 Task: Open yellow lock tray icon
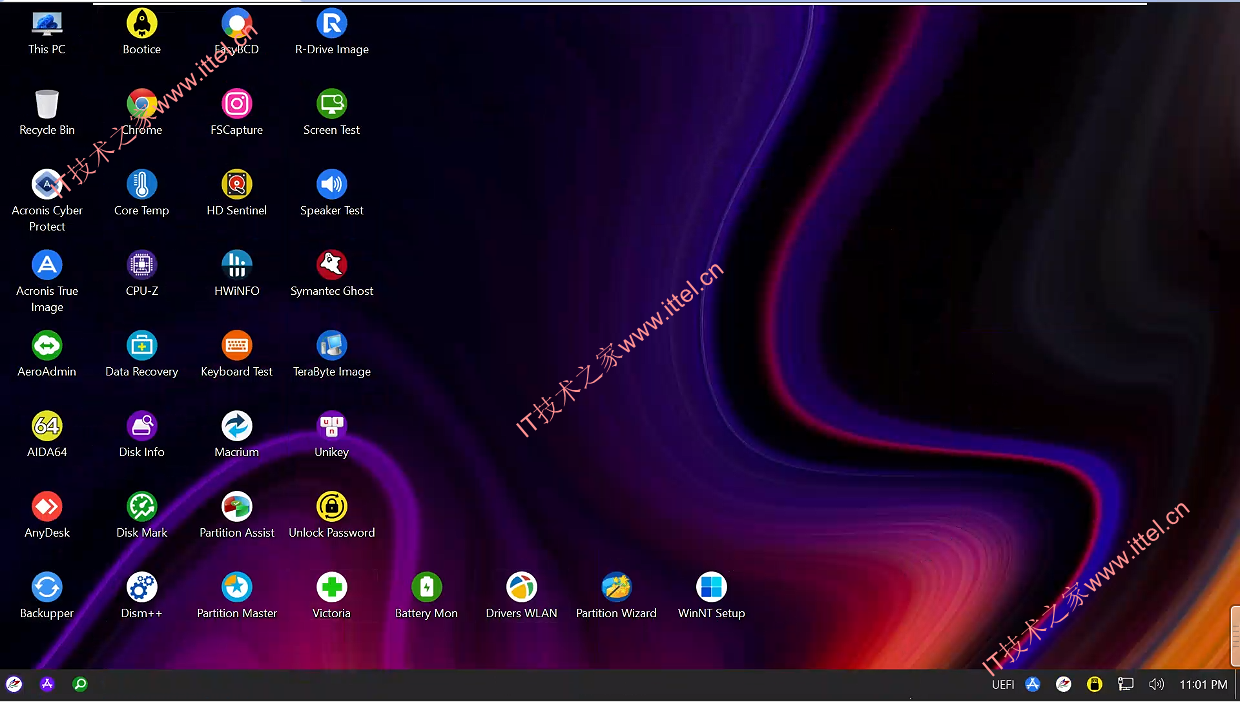[1095, 685]
